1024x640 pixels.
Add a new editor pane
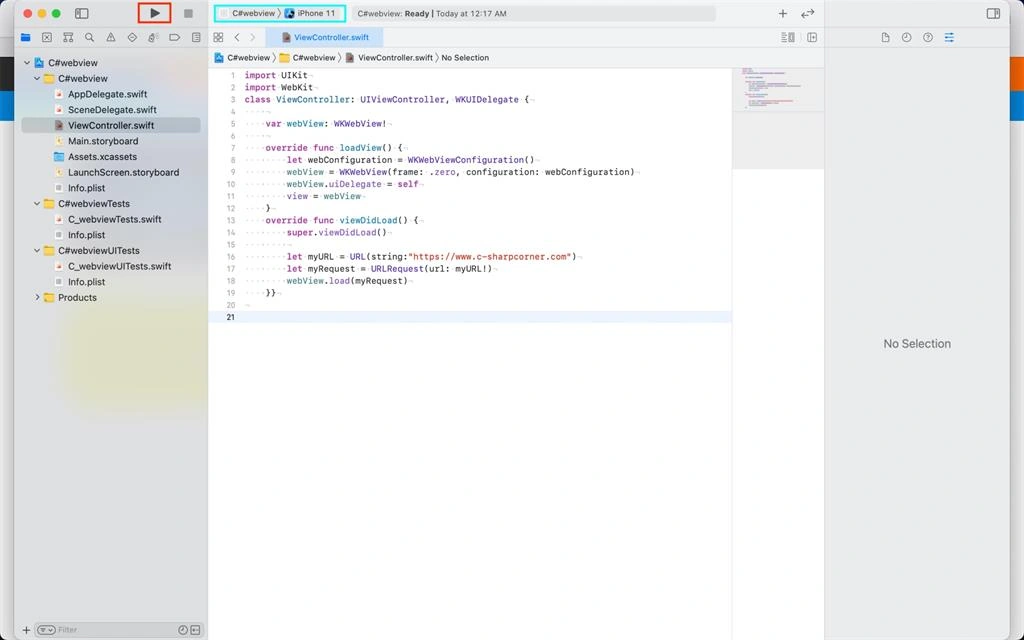click(x=812, y=37)
